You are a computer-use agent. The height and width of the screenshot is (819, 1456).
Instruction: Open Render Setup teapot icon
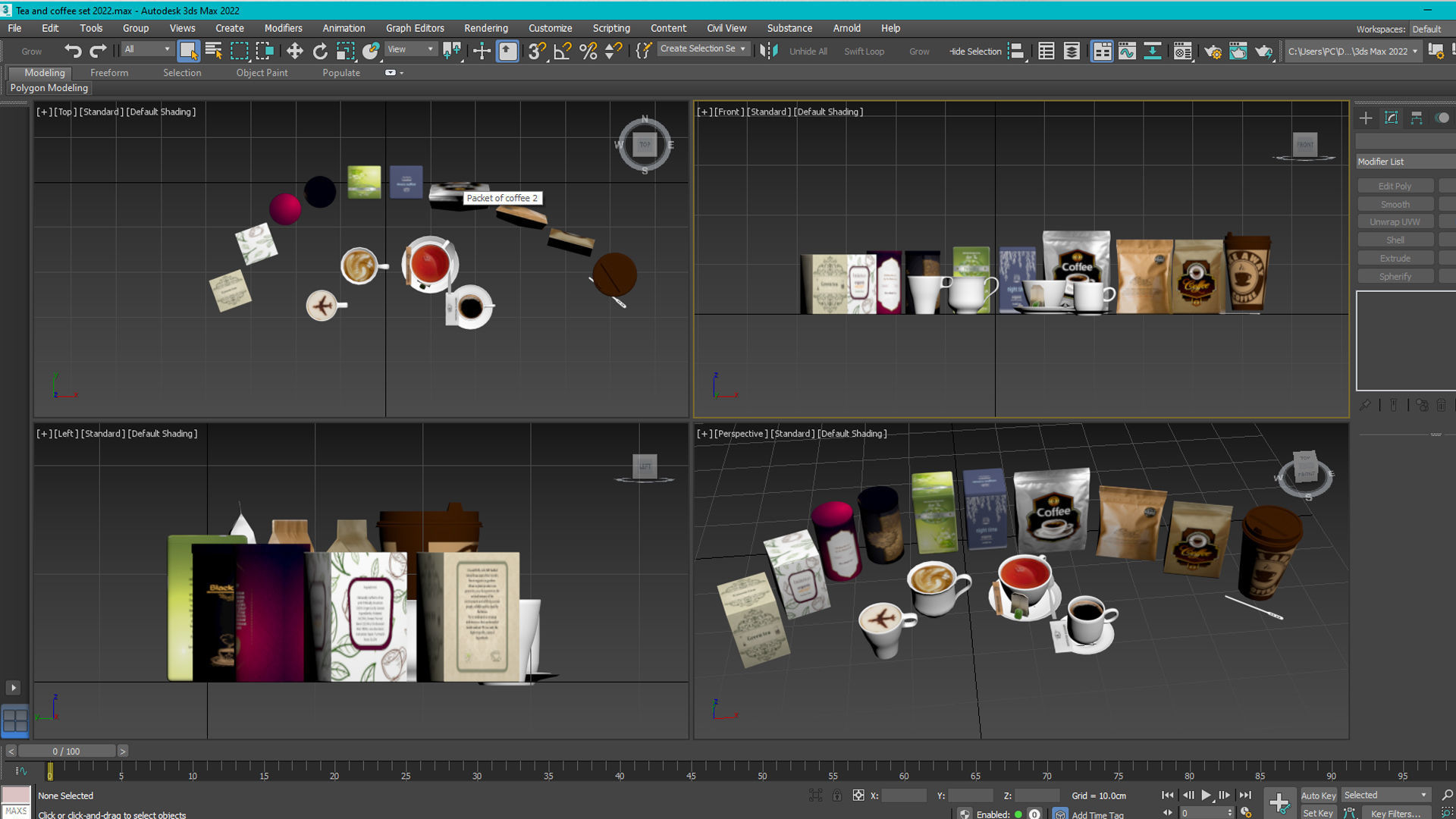click(1213, 51)
